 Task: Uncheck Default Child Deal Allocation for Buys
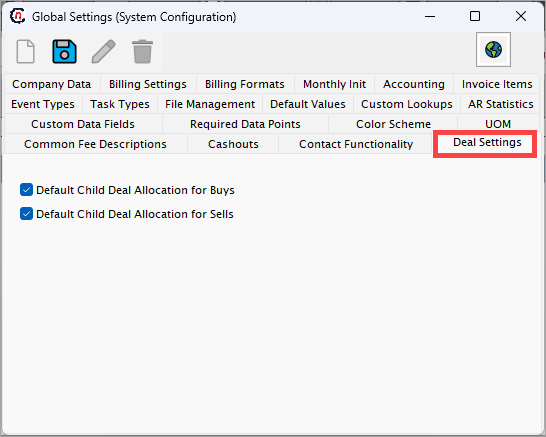(26, 190)
